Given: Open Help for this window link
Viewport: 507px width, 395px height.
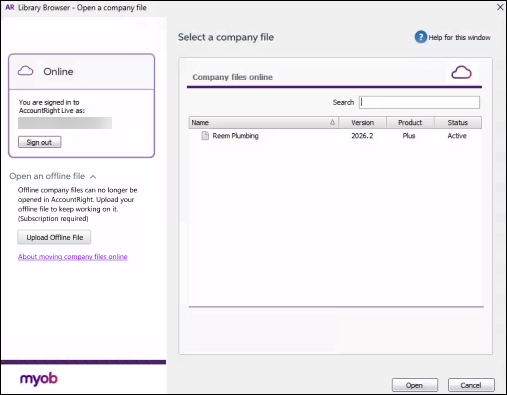Looking at the screenshot, I should tap(459, 37).
